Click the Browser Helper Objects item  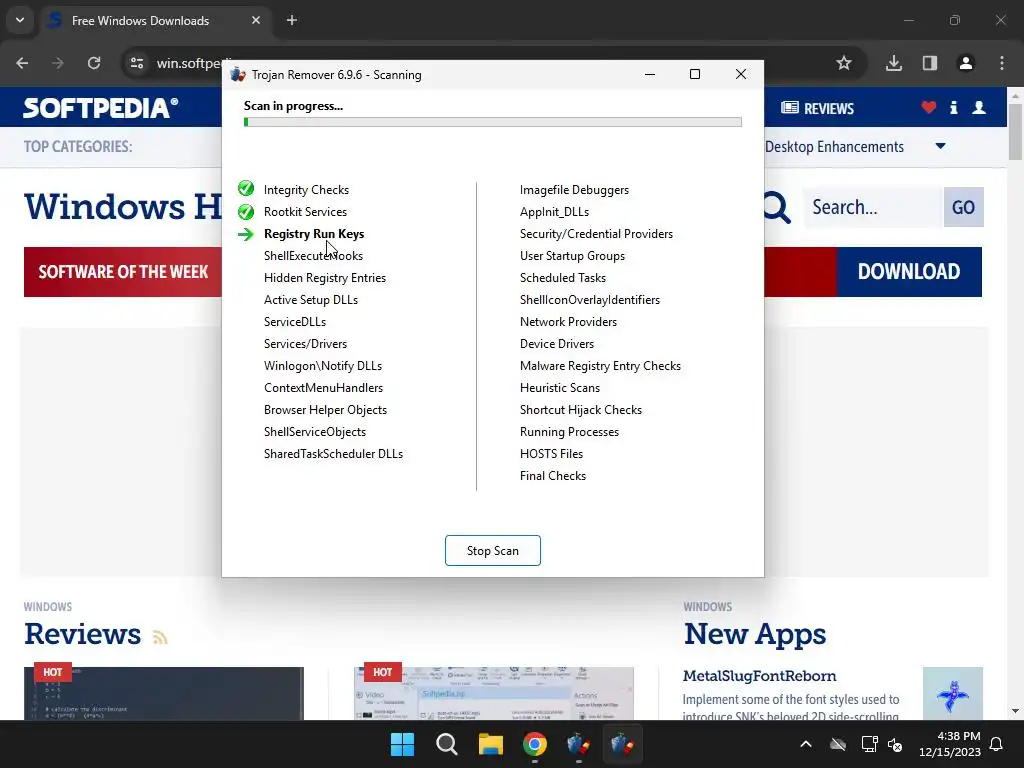coord(325,409)
